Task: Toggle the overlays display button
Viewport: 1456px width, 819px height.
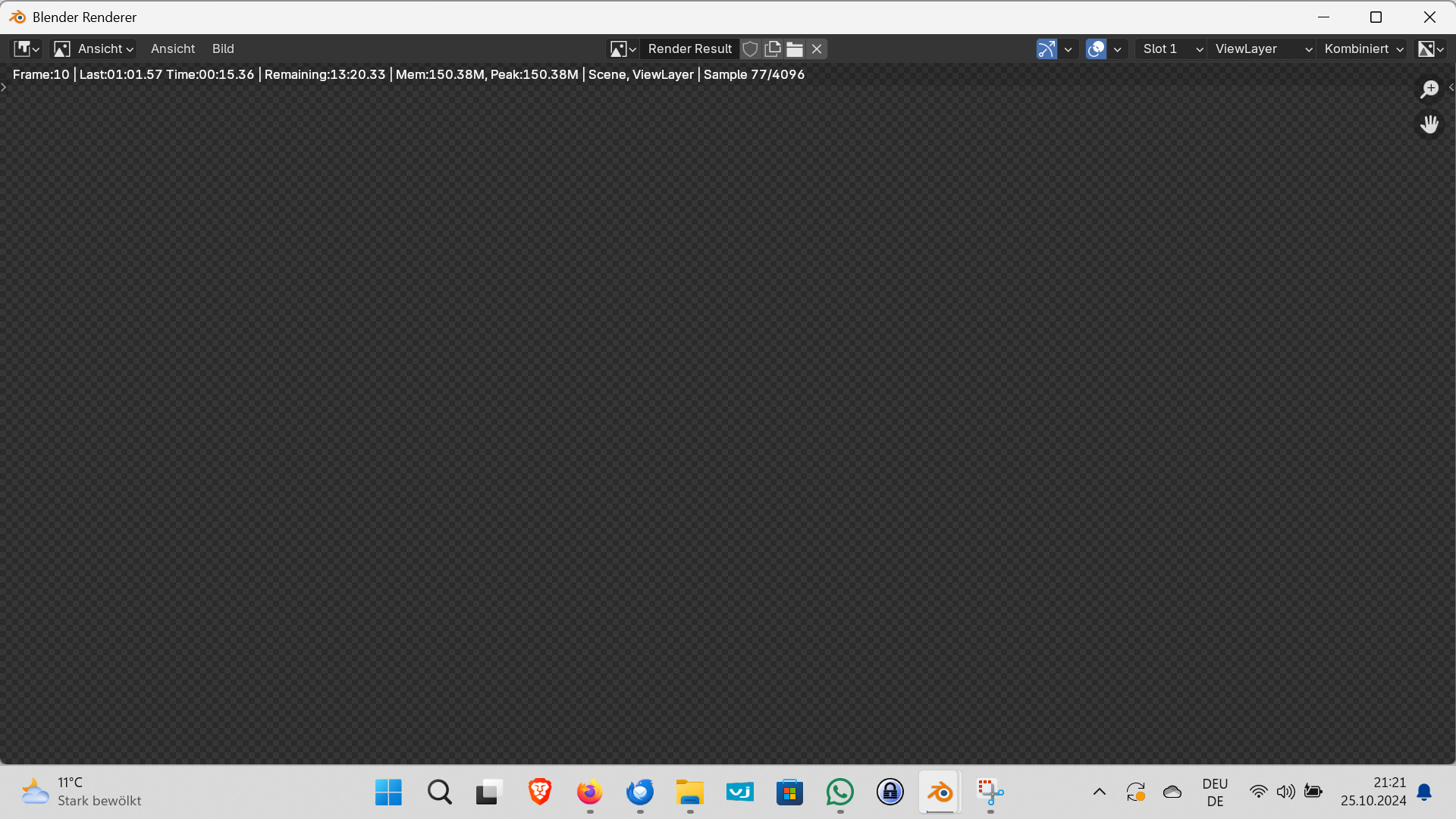Action: click(1096, 49)
